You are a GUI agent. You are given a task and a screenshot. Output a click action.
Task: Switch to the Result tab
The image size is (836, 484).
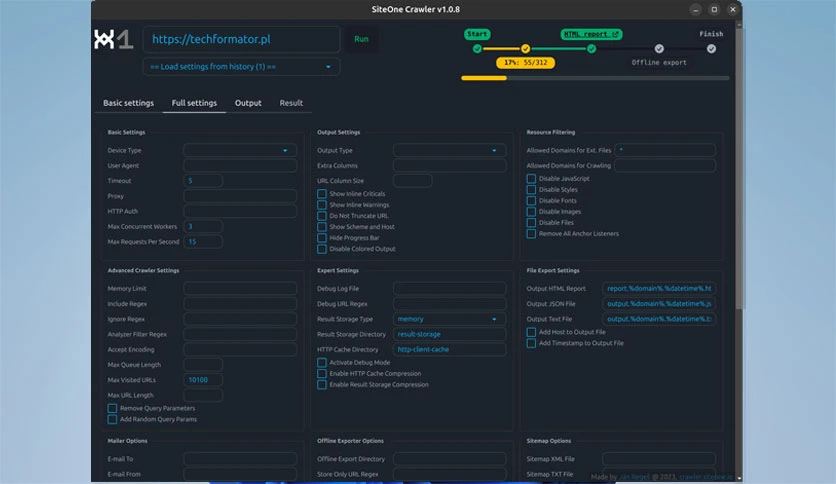[291, 103]
